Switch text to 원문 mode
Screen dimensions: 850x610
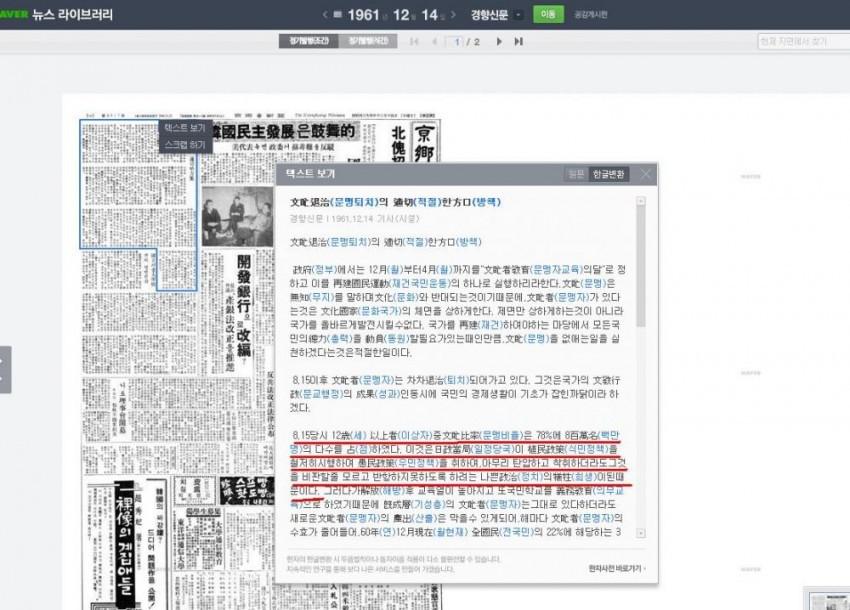[576, 174]
